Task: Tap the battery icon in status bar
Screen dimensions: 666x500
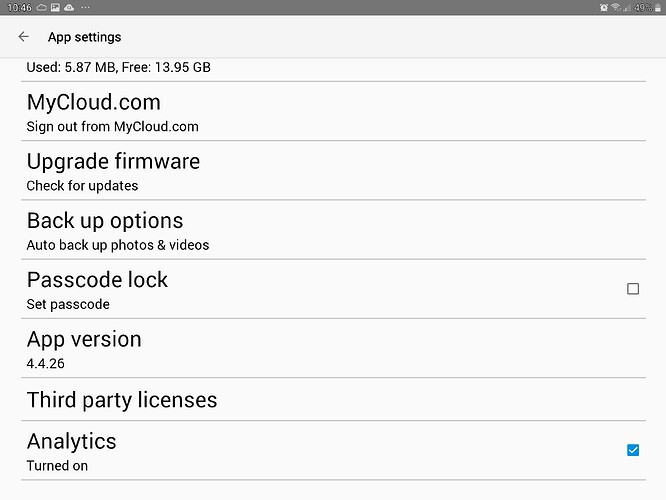Action: pyautogui.click(x=658, y=7)
